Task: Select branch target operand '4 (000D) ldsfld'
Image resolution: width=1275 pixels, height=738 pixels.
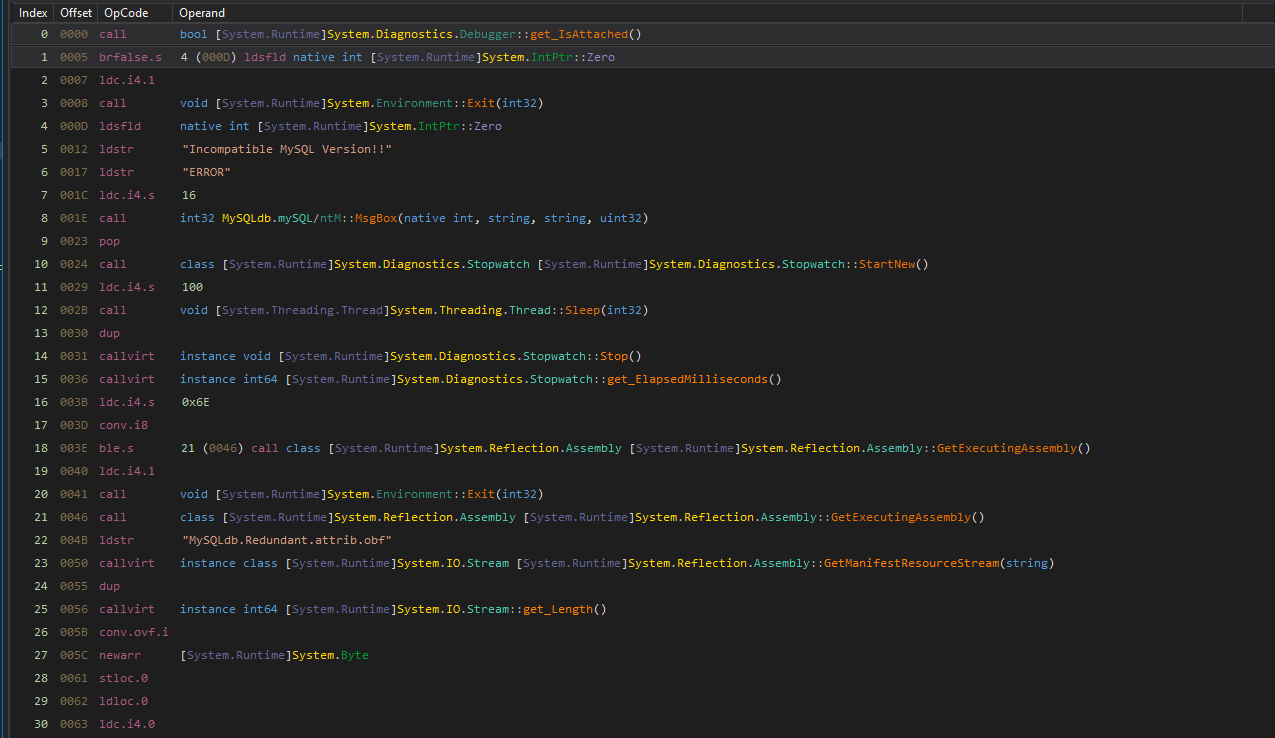Action: click(x=397, y=57)
